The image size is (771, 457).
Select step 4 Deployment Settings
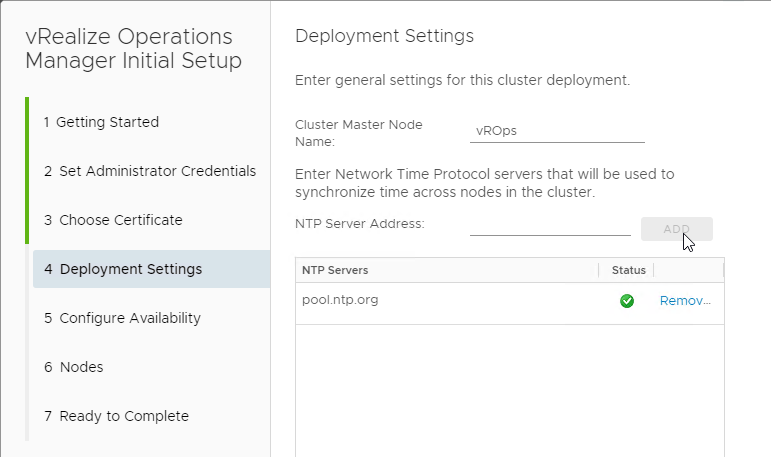151,269
